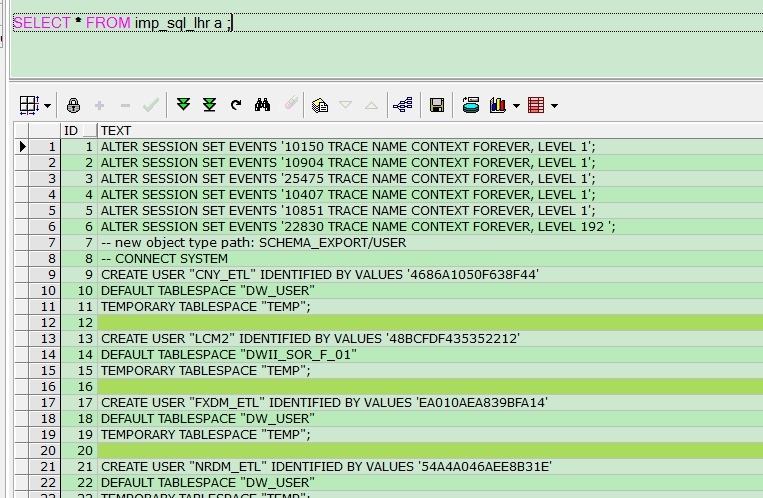Click the save floppy disk icon
The image size is (763, 498).
(437, 105)
